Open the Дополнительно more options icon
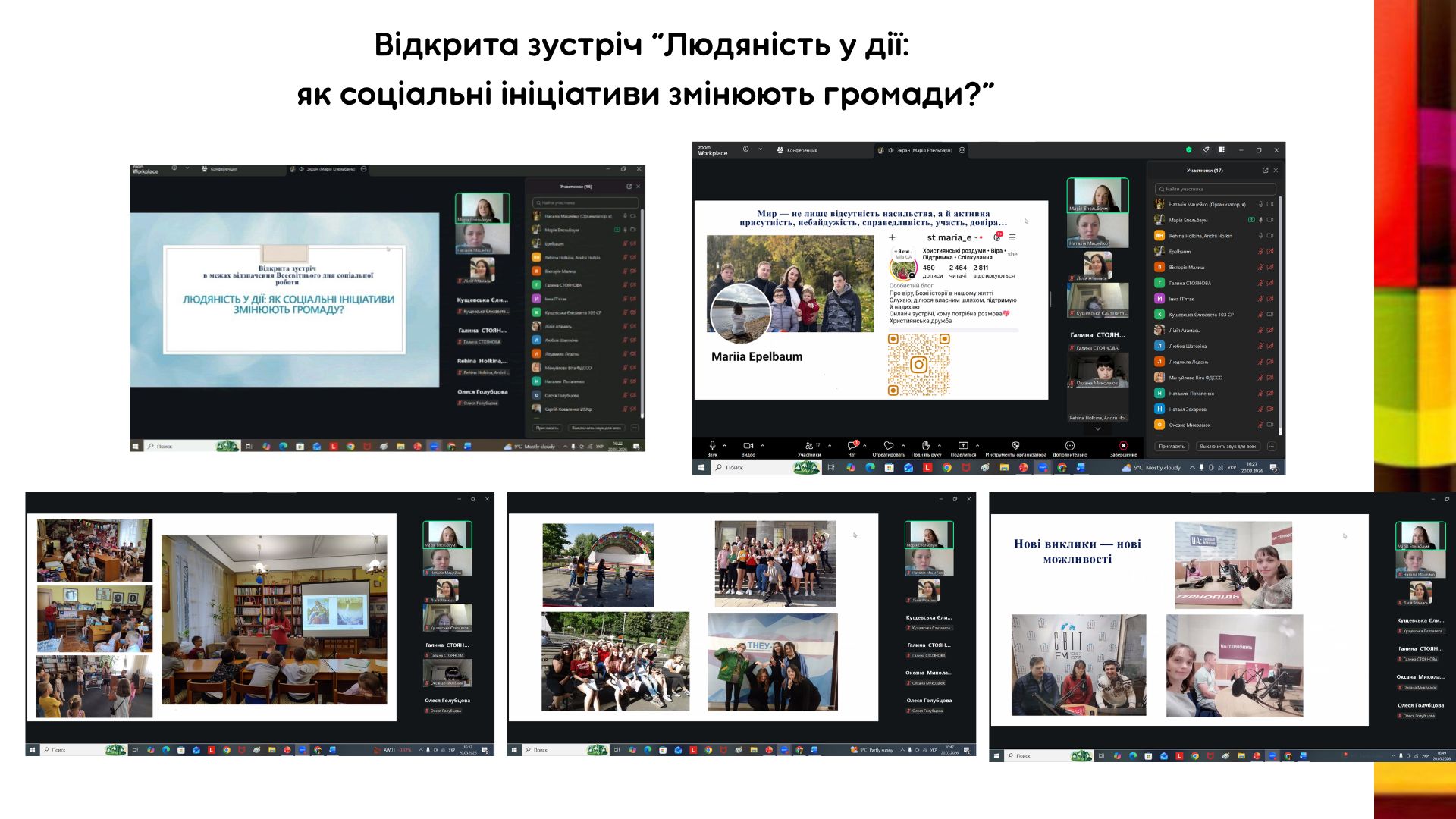The image size is (1456, 819). click(1069, 446)
